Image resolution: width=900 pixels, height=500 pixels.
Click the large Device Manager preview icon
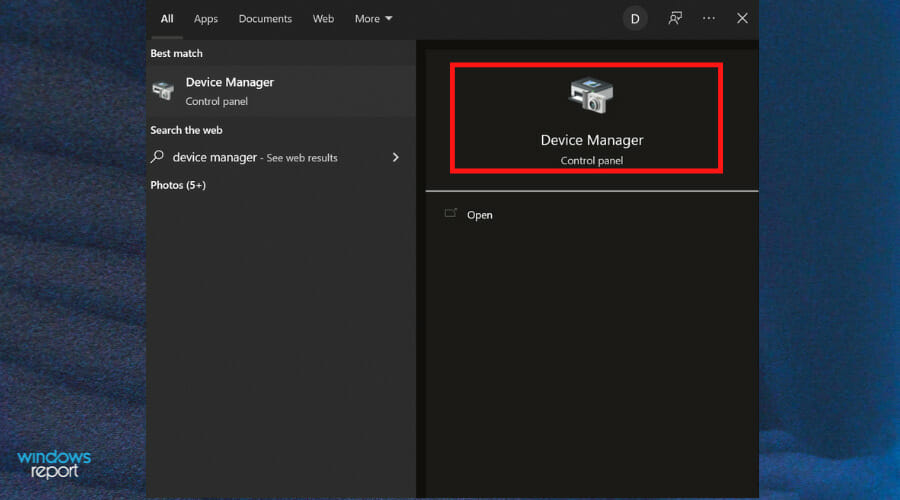pos(591,95)
